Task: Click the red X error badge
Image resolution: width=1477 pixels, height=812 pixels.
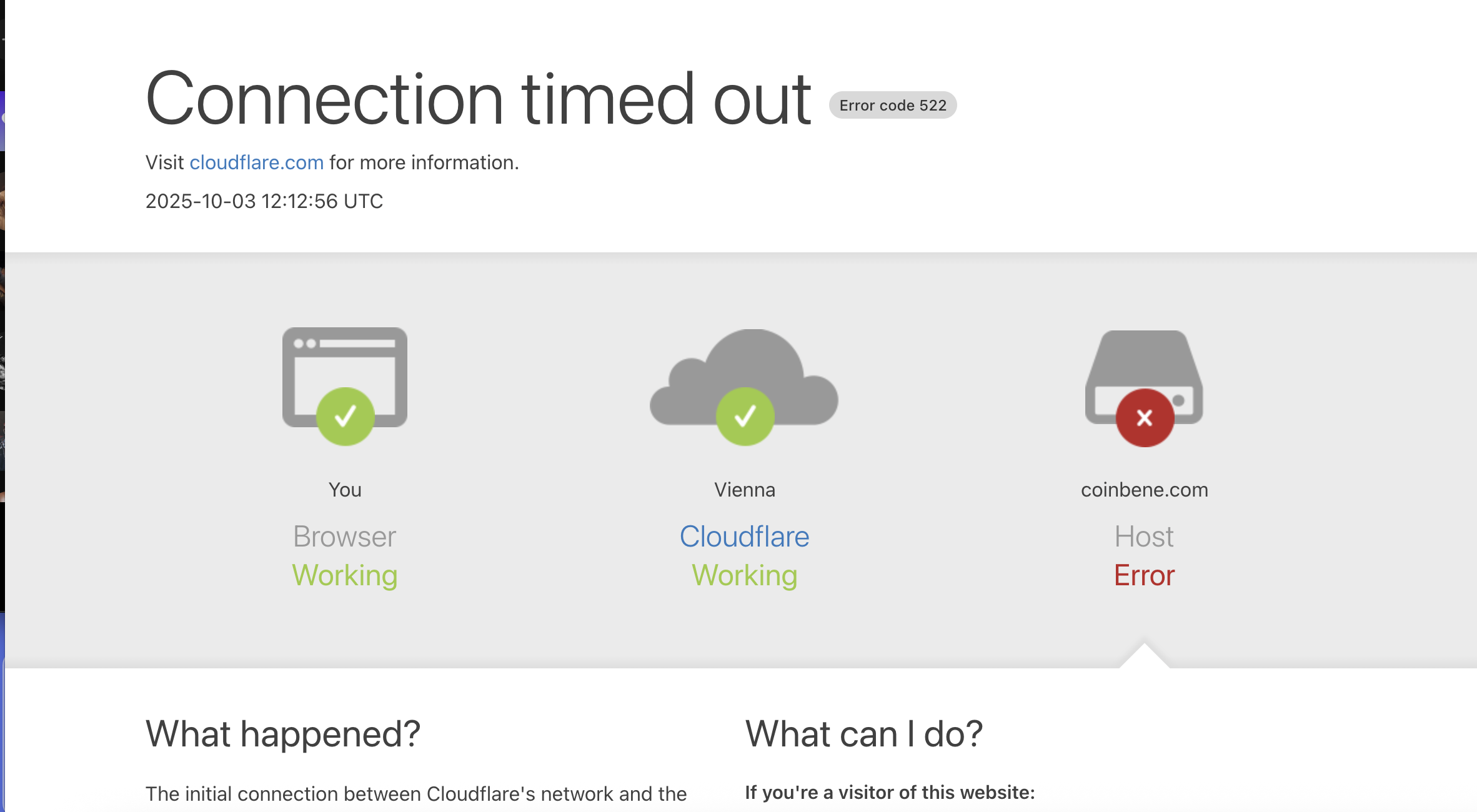Action: click(1145, 418)
